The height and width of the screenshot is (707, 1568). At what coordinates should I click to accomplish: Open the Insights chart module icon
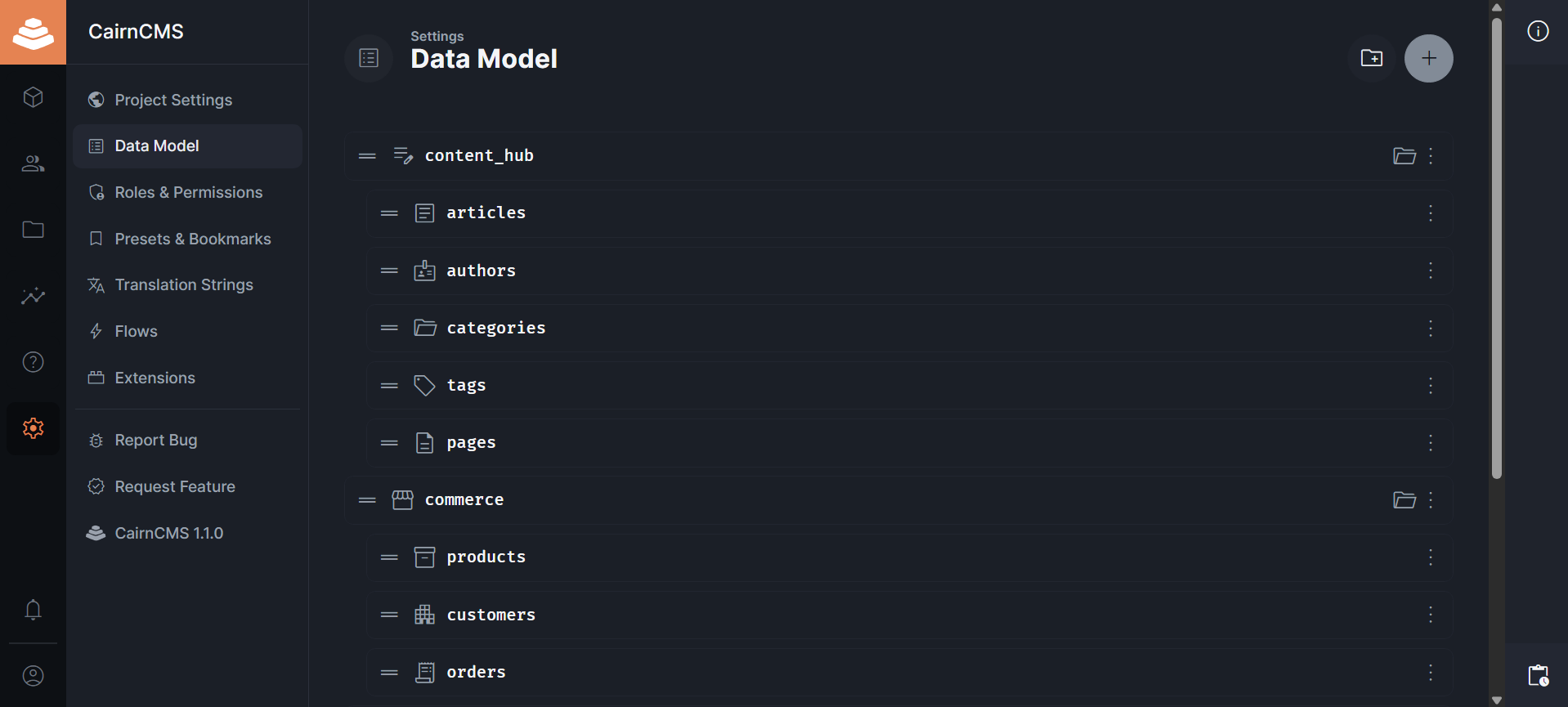point(33,296)
